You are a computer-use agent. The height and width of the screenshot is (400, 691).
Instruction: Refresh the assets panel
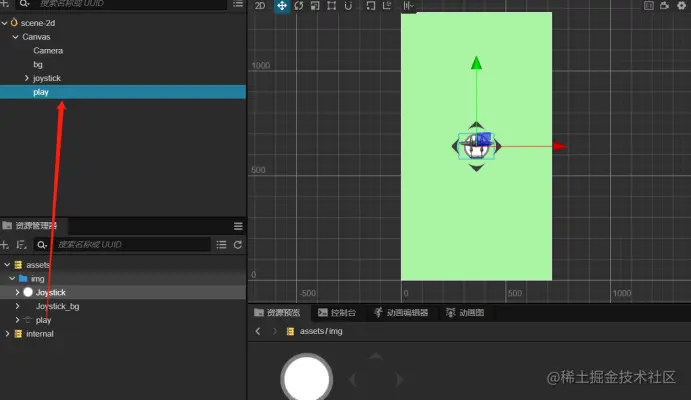click(238, 244)
